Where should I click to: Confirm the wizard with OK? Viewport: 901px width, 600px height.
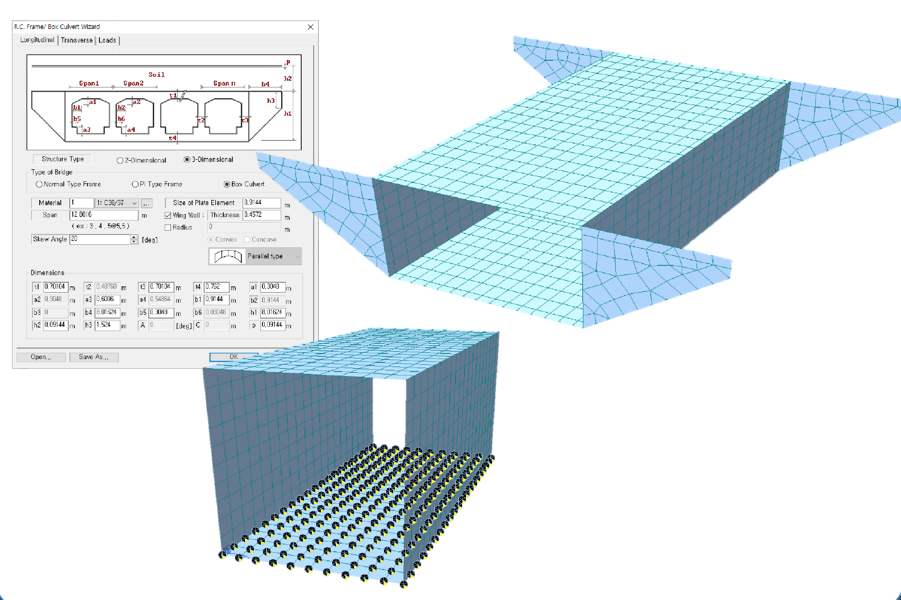coord(233,356)
